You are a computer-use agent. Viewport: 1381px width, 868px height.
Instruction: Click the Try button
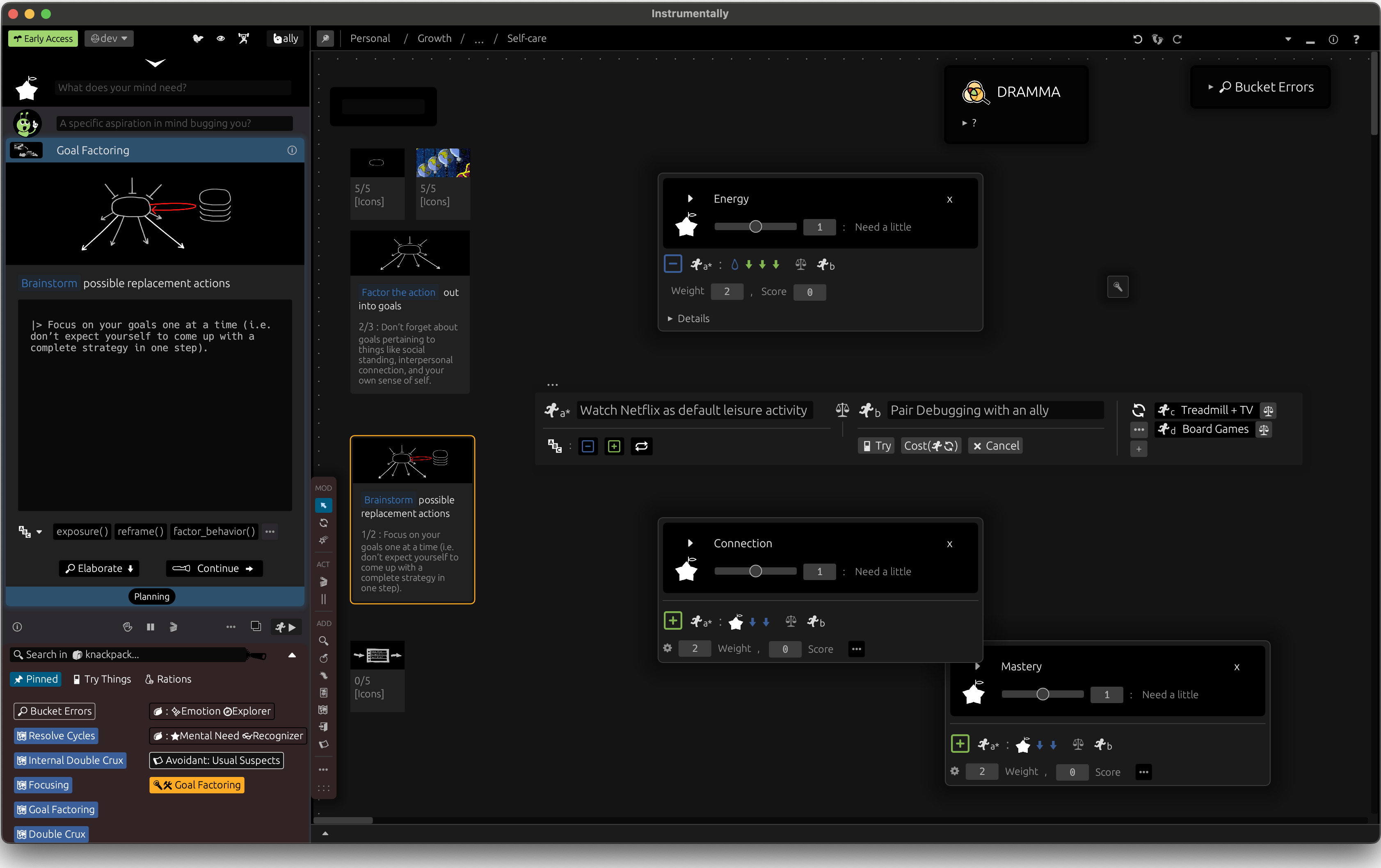[876, 445]
